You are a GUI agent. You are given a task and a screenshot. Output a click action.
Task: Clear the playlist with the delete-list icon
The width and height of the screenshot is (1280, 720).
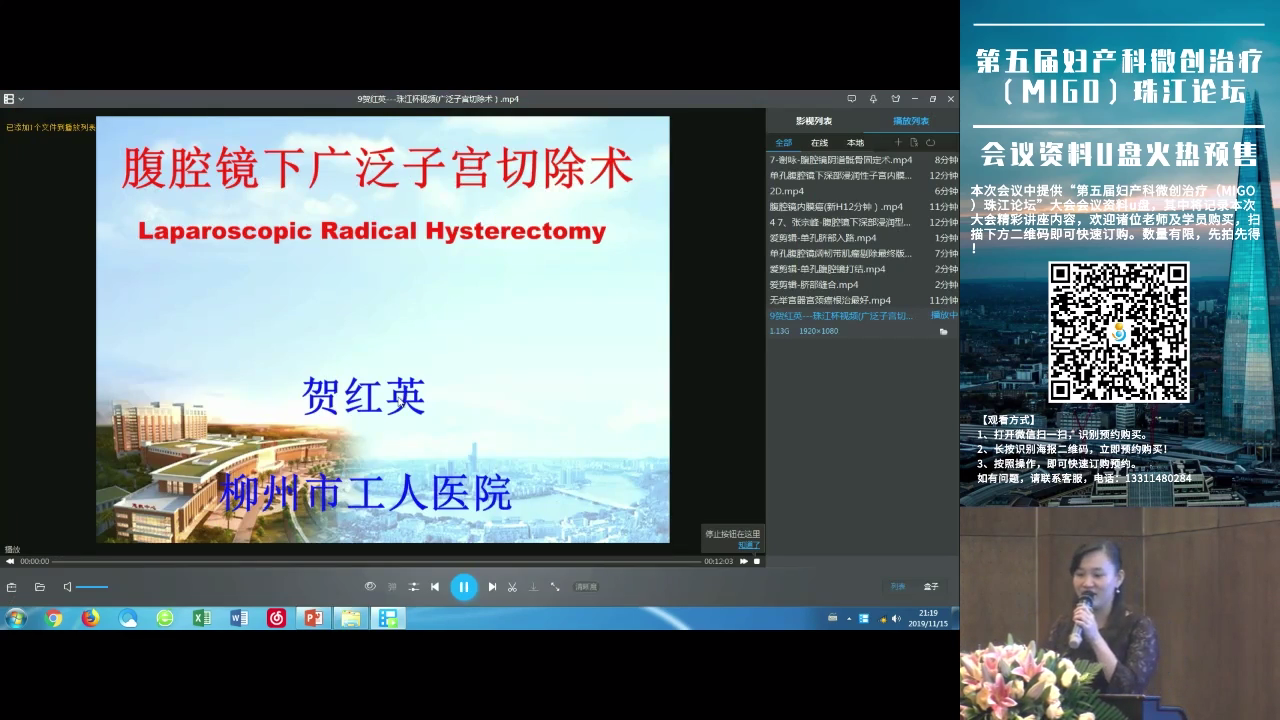click(x=914, y=143)
